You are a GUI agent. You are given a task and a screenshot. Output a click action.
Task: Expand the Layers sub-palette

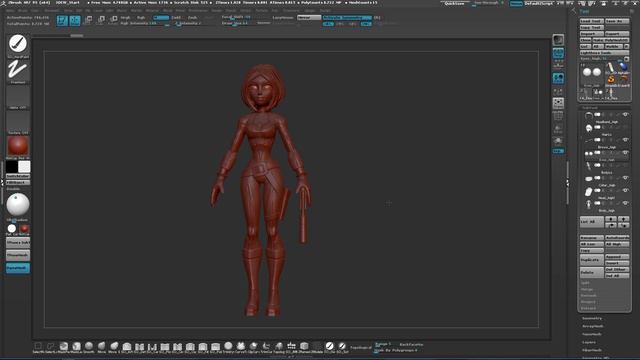589,342
